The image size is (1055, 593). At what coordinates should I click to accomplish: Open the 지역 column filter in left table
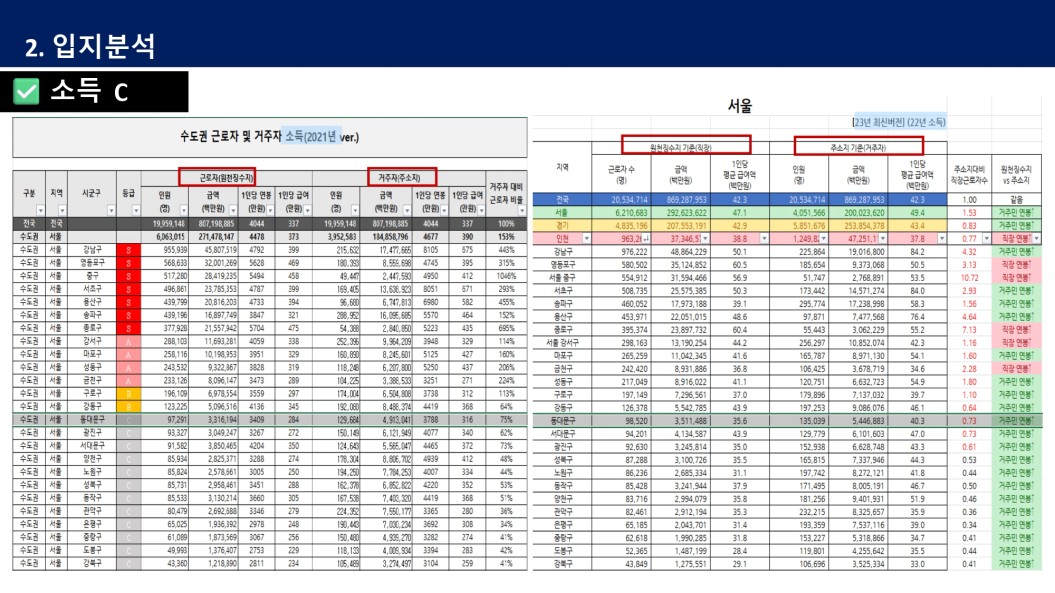[x=62, y=211]
